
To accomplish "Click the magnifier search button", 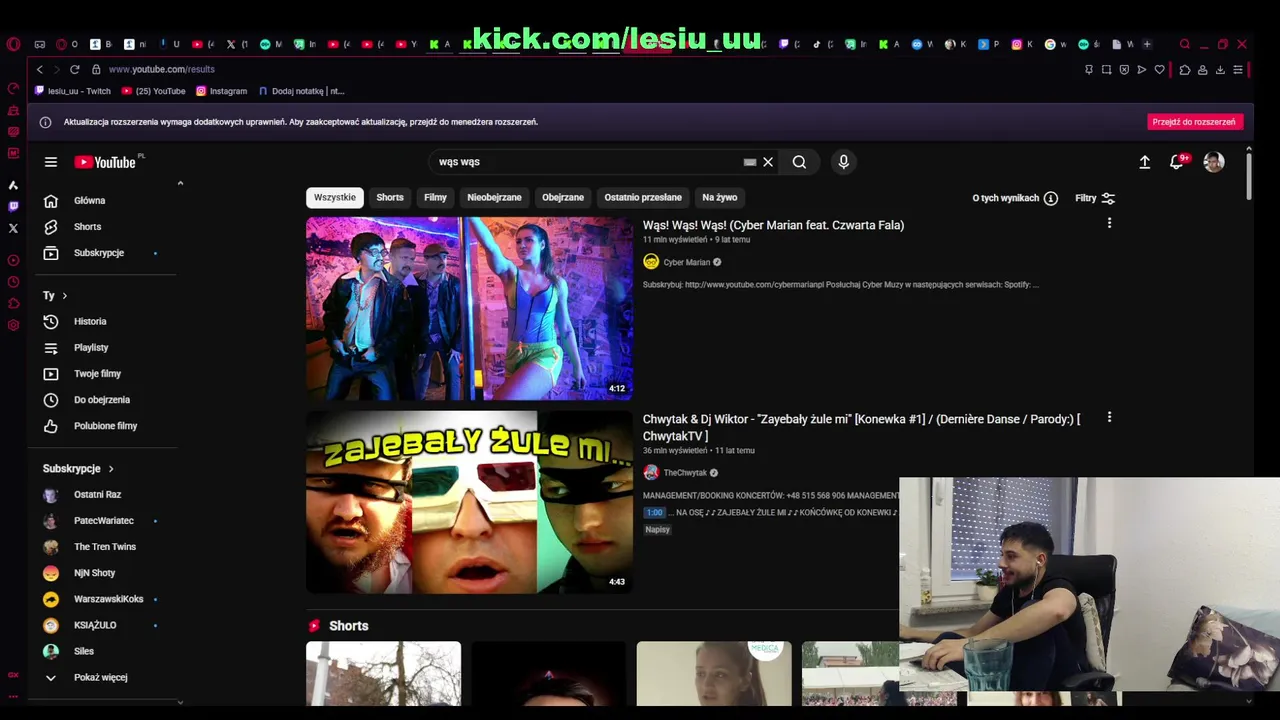I will point(799,162).
